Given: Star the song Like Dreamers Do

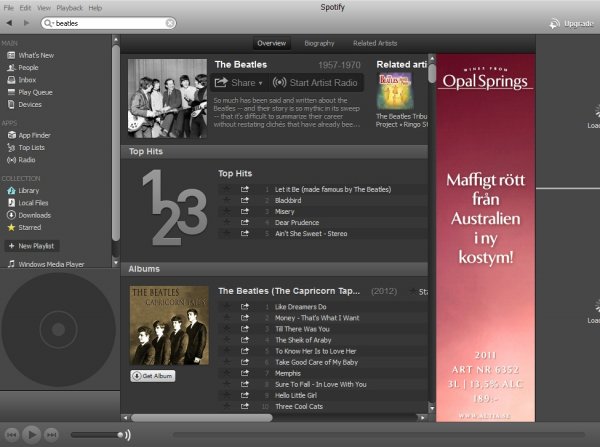Looking at the screenshot, I should [226, 307].
